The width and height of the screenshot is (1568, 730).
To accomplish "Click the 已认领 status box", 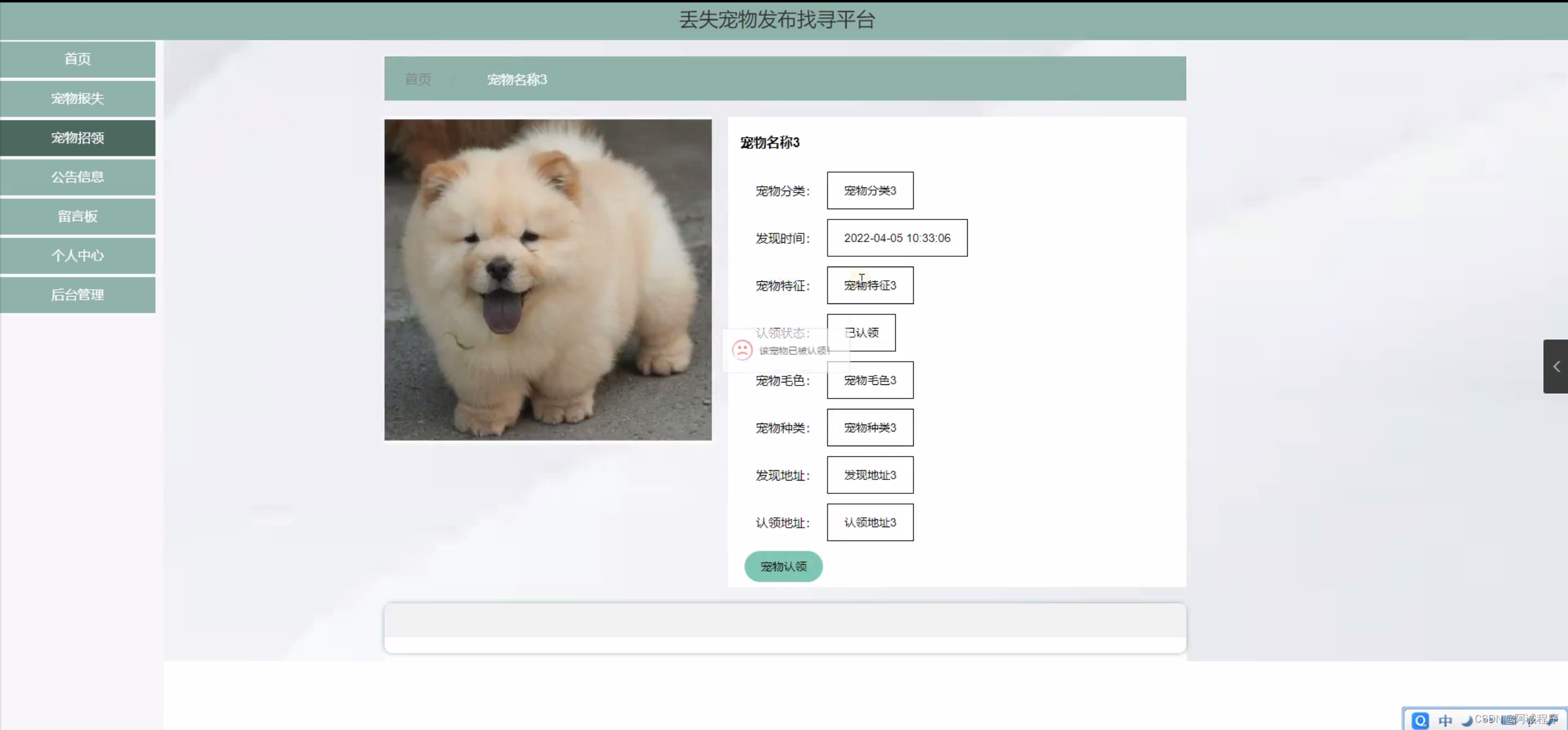I will [x=861, y=333].
